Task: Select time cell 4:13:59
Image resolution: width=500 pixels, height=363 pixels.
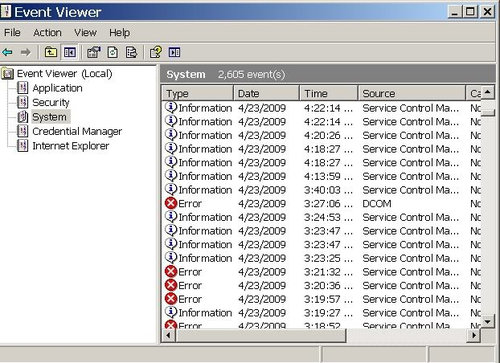Action: click(328, 176)
